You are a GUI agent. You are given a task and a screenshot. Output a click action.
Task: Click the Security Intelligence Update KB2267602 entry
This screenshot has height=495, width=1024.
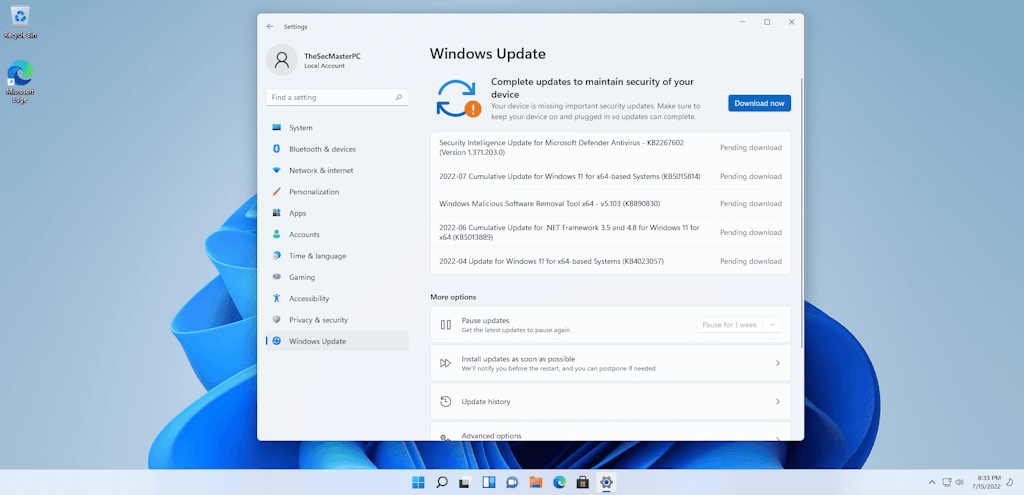610,148
